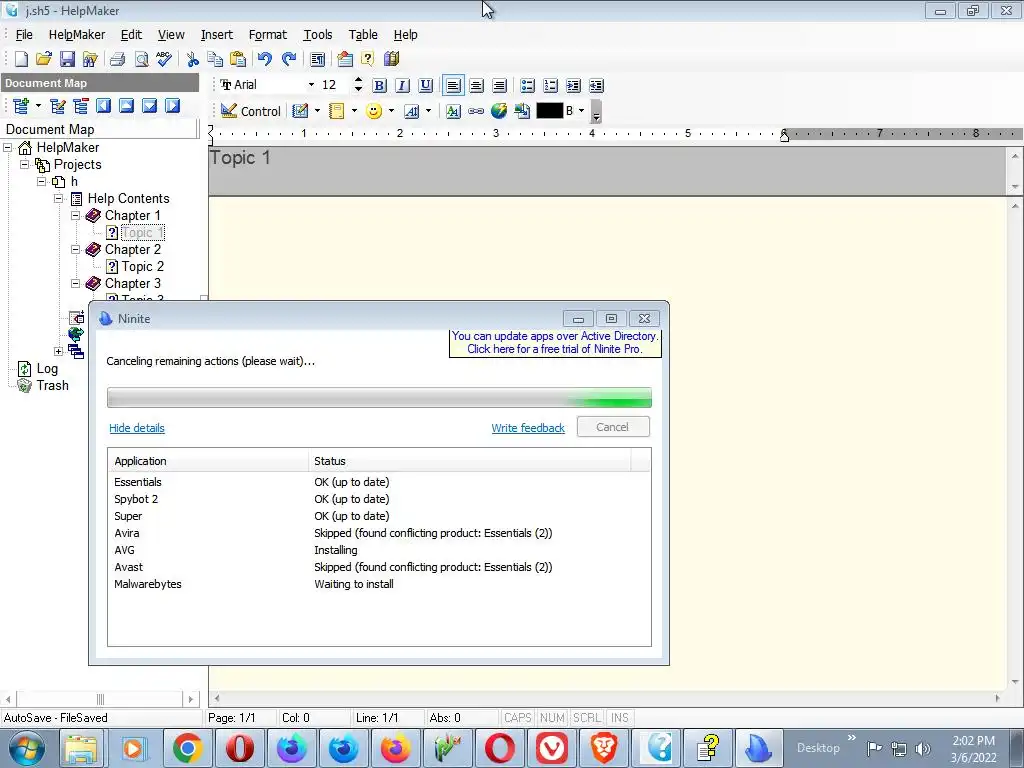Increase font size with stepper up arrow
The image size is (1024, 768).
(358, 80)
